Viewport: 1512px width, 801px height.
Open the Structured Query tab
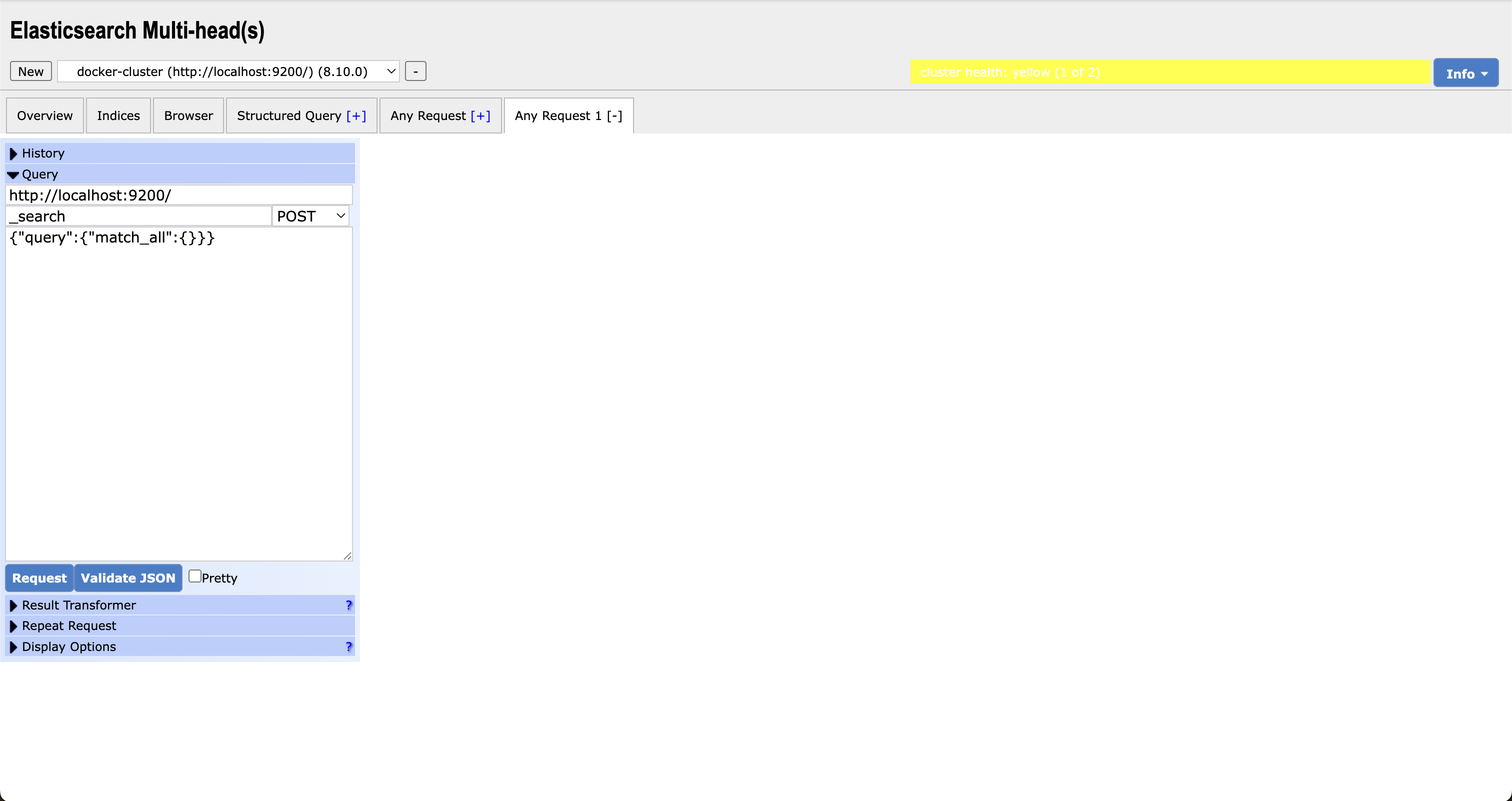[x=289, y=115]
